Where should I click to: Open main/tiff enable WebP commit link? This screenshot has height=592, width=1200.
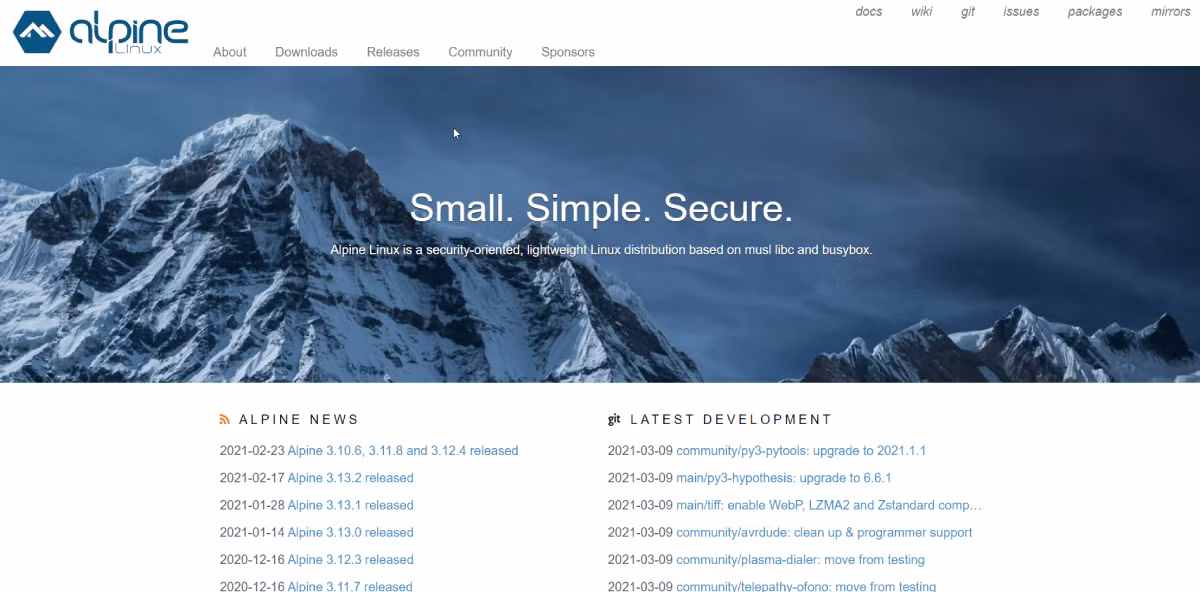829,505
